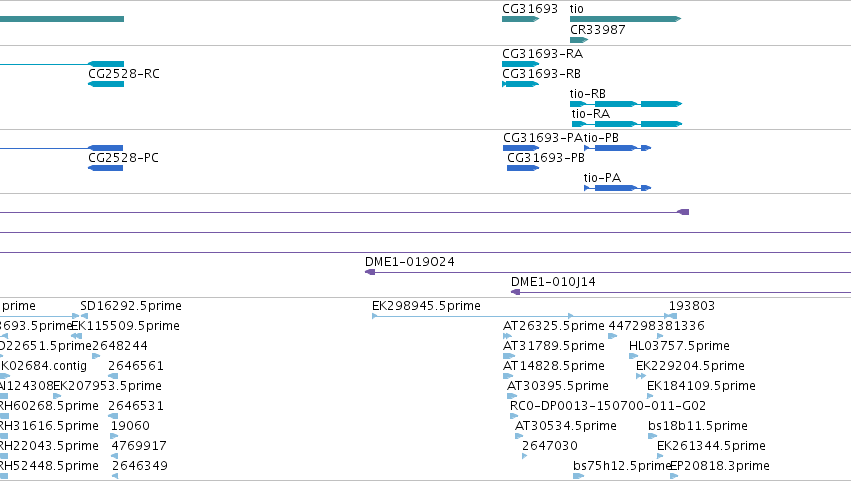Click EST label EK184109.5prime
Image resolution: width=851 pixels, height=481 pixels.
701,386
